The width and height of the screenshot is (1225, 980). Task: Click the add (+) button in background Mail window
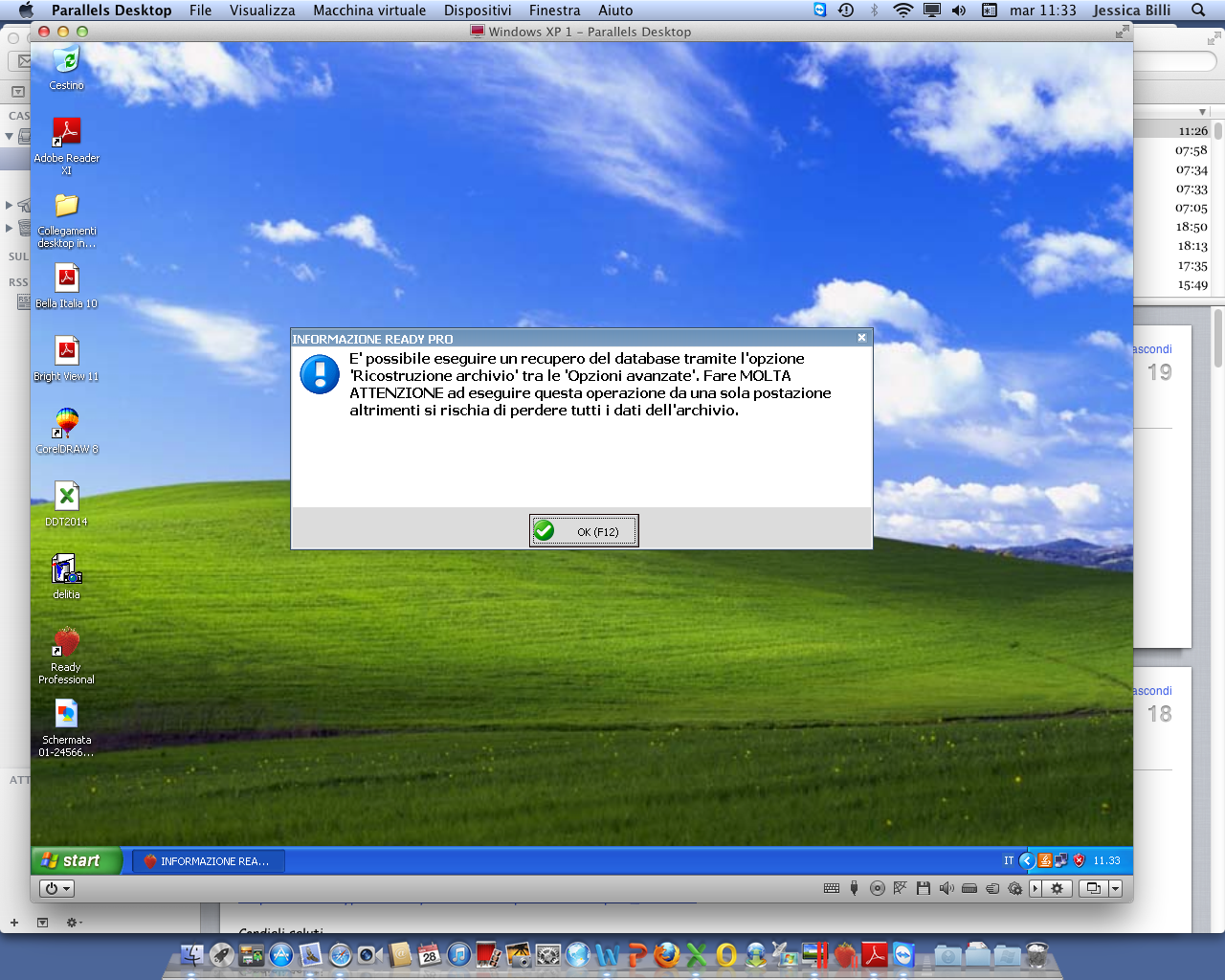pos(14,923)
